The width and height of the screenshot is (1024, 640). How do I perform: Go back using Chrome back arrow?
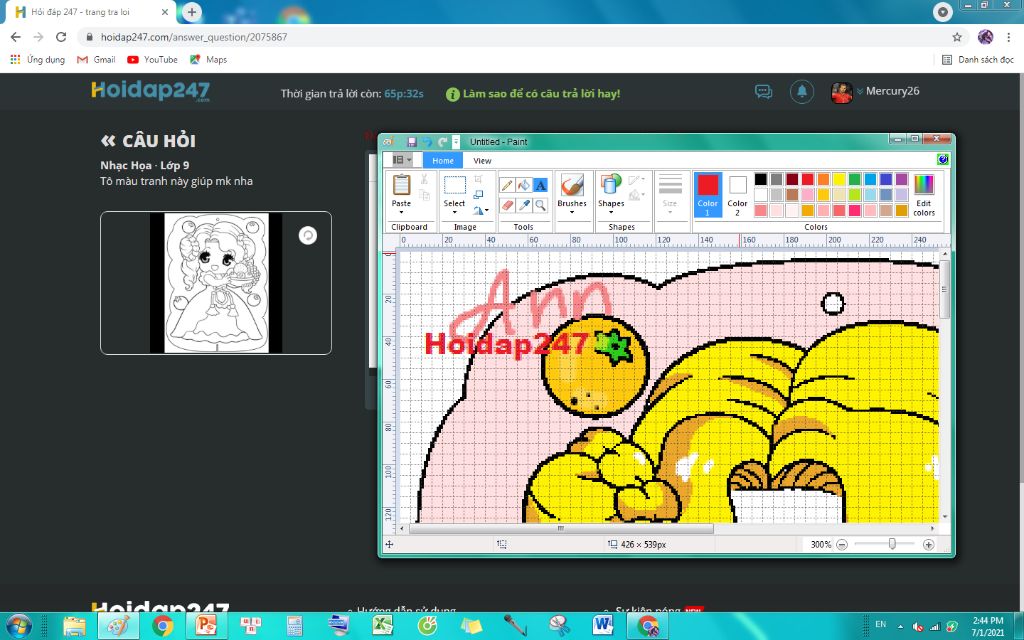pos(16,37)
